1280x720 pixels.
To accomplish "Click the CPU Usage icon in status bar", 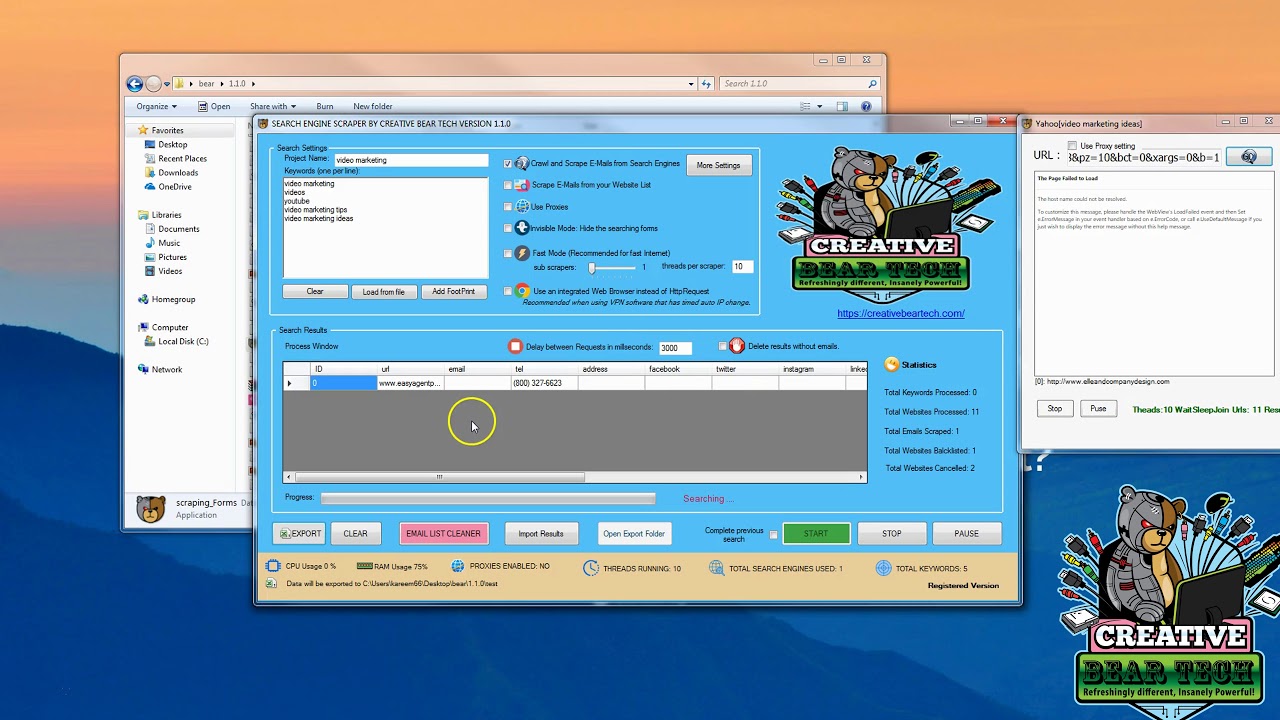I will 273,566.
